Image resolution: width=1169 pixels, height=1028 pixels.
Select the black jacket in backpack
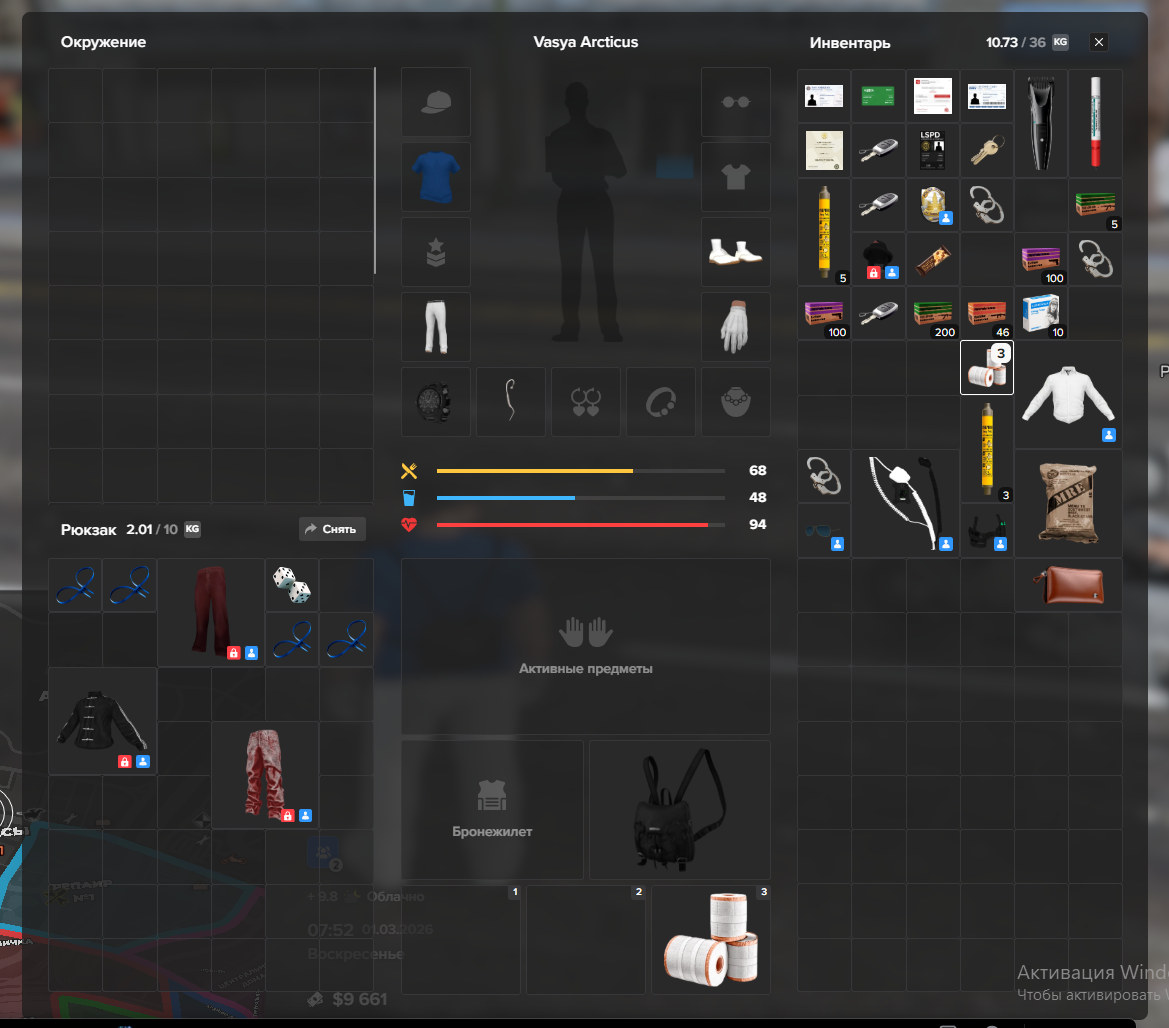(102, 720)
